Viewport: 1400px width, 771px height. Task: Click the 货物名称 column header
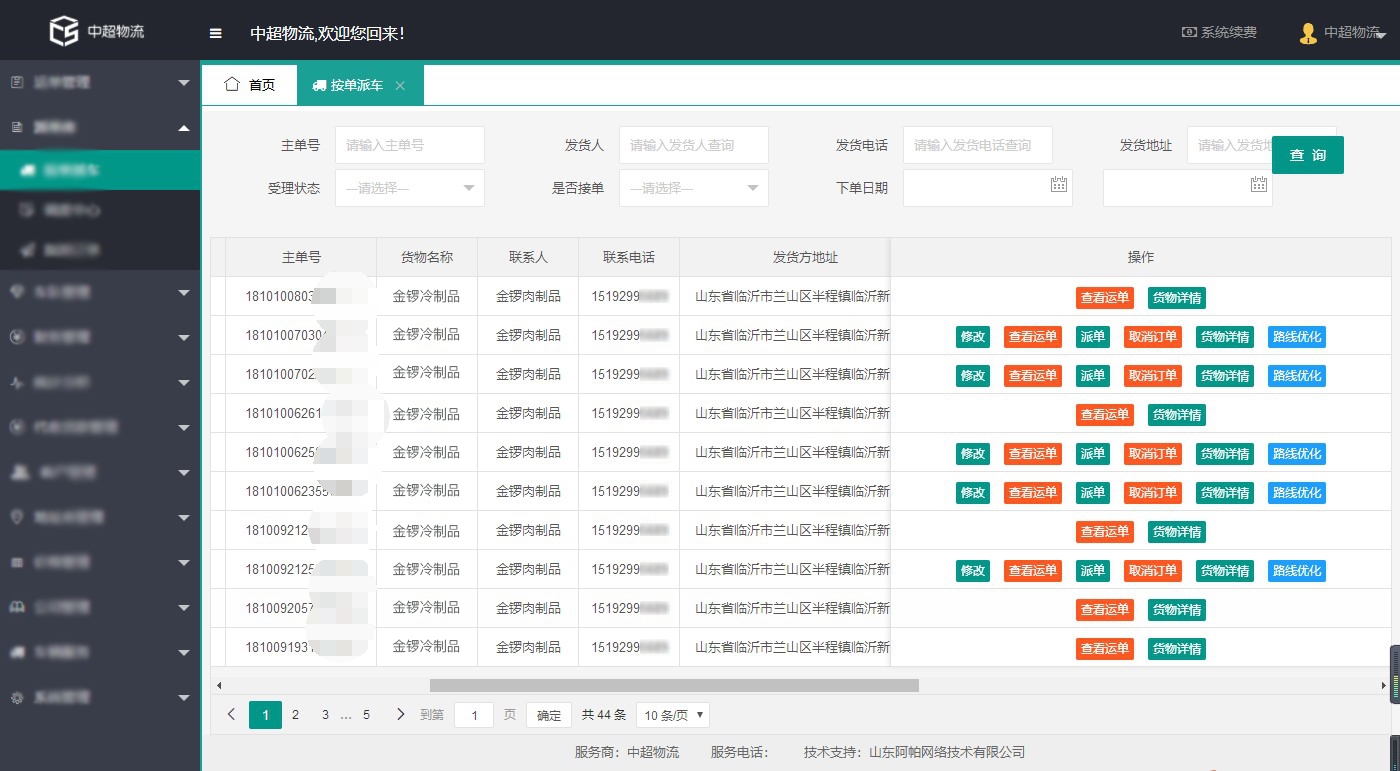tap(427, 258)
